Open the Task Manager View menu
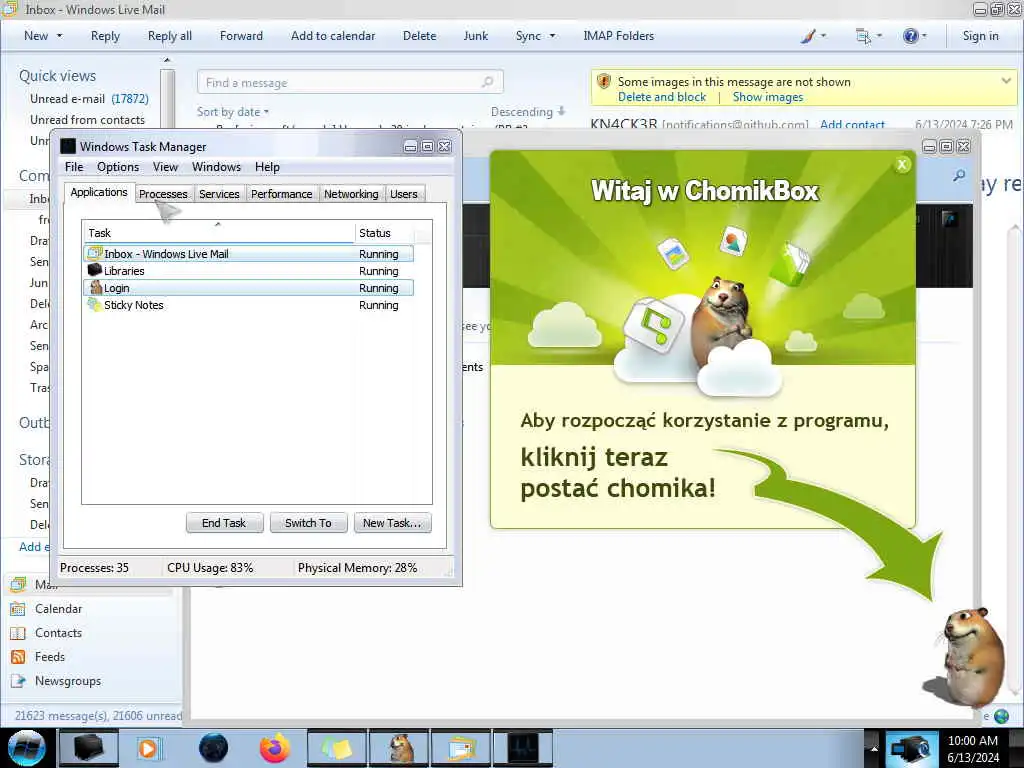 coord(165,167)
